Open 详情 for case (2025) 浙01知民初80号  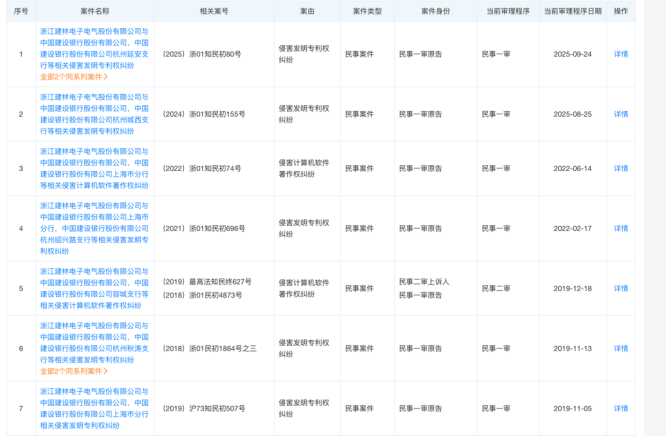621,54
